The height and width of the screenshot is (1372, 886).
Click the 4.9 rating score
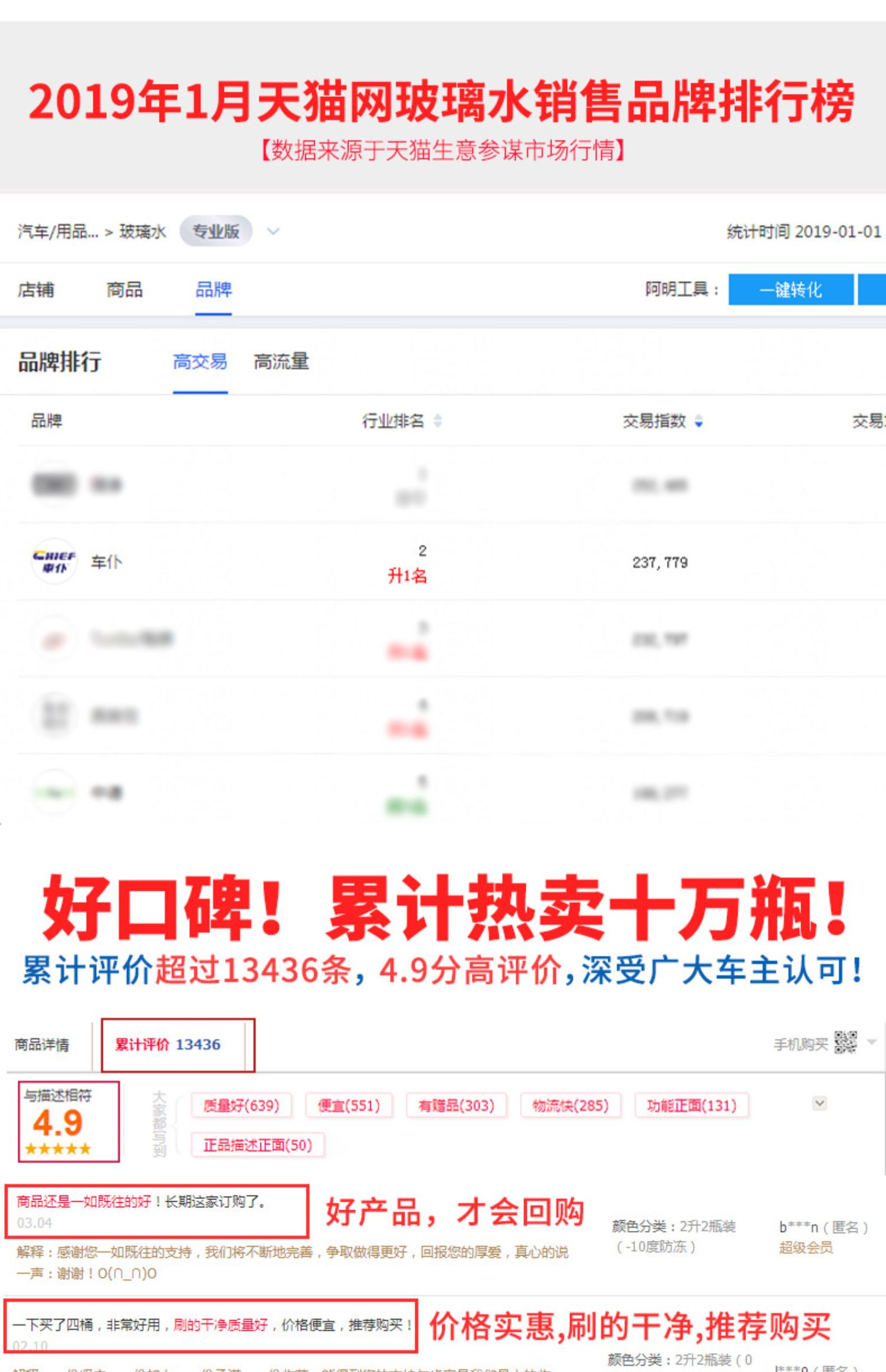click(x=58, y=1122)
